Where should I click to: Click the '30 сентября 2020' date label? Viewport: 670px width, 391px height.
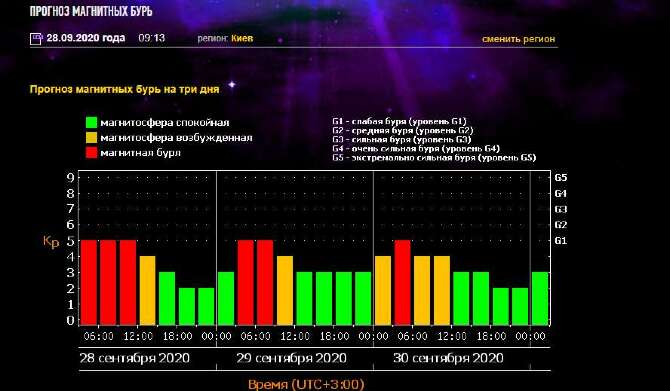point(448,358)
